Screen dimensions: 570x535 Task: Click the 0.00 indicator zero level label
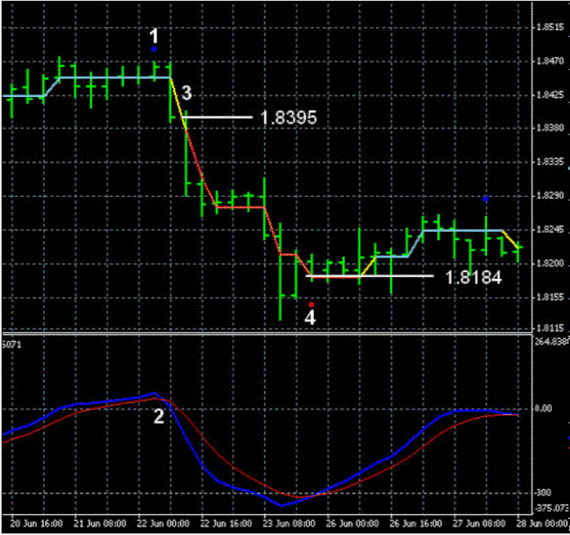pos(543,409)
